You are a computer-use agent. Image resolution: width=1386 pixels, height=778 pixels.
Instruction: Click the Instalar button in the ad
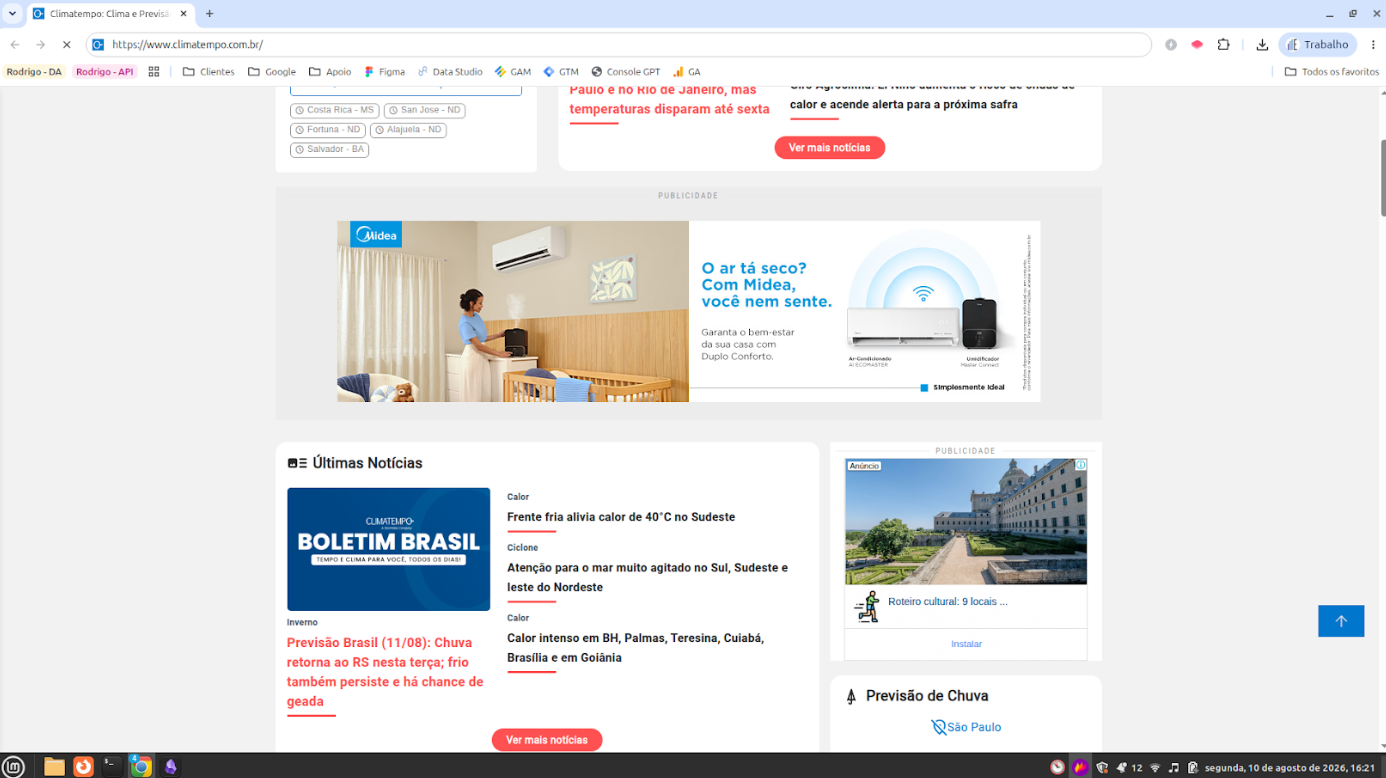point(966,644)
